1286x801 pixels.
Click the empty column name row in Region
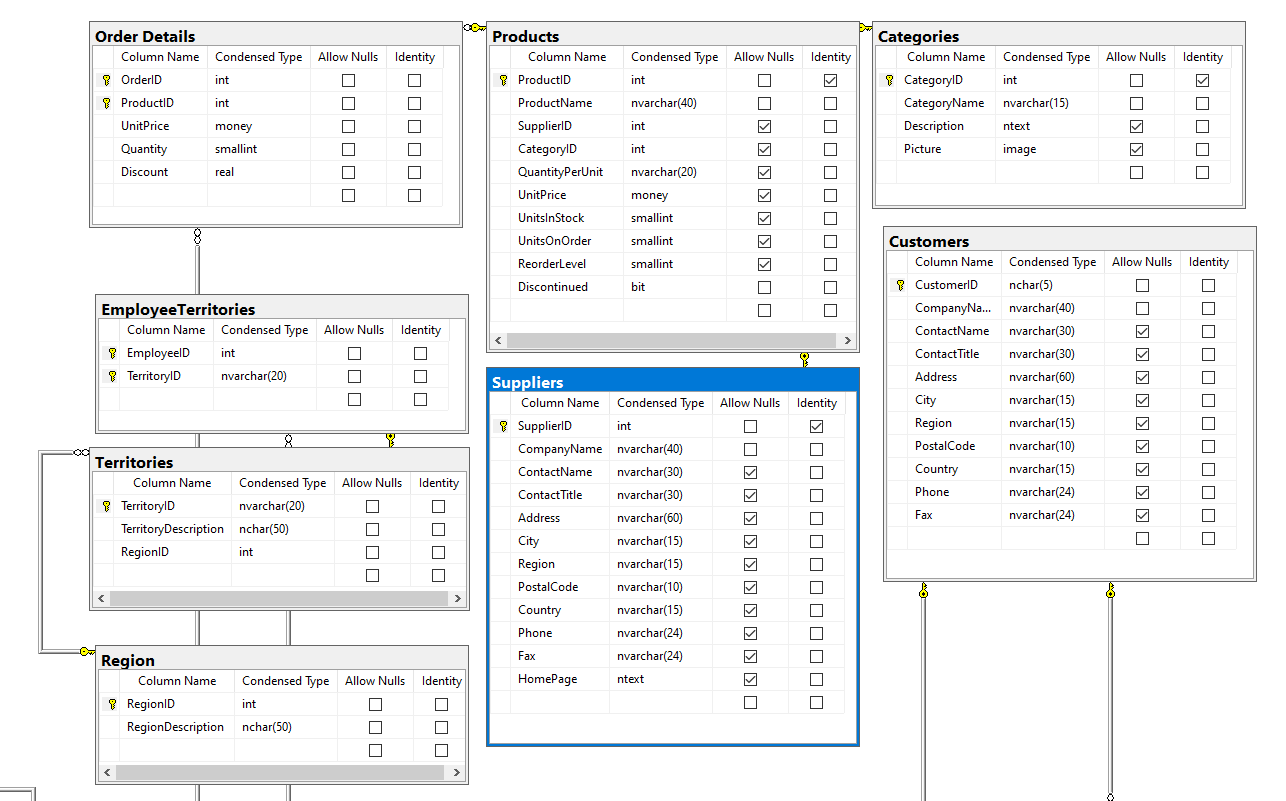178,750
